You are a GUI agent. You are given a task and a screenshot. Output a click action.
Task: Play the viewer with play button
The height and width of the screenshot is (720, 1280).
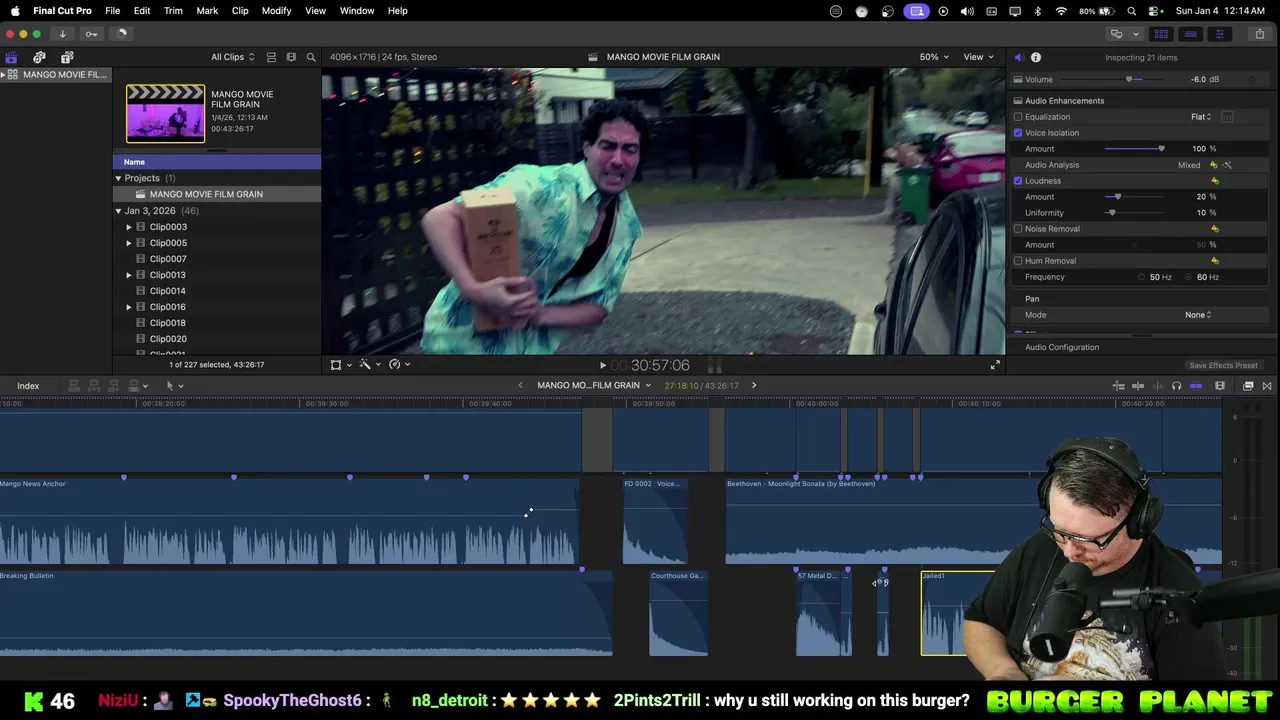point(602,366)
